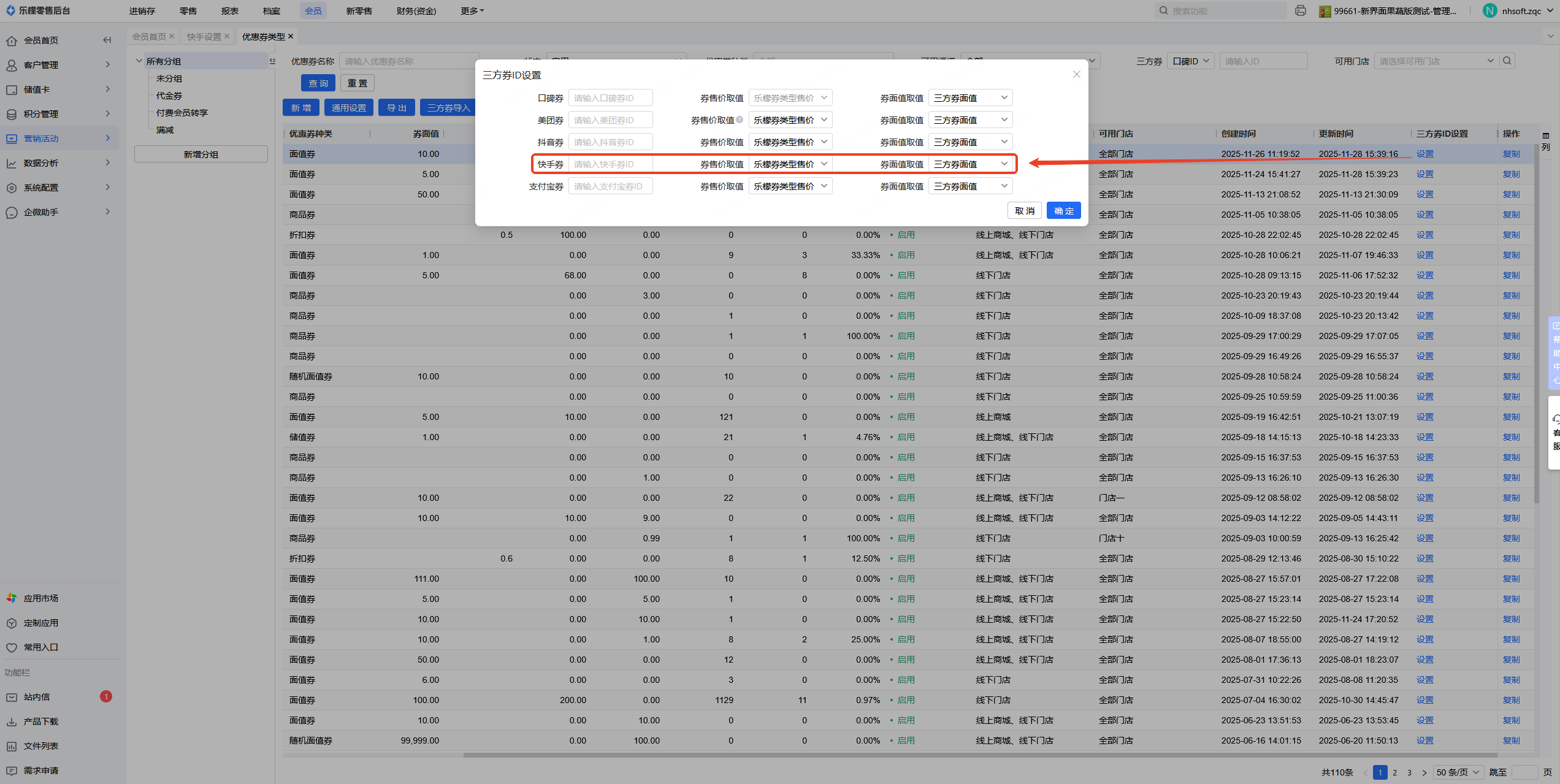Switch to the 快手设置 tab
The image size is (1560, 784).
click(x=204, y=37)
